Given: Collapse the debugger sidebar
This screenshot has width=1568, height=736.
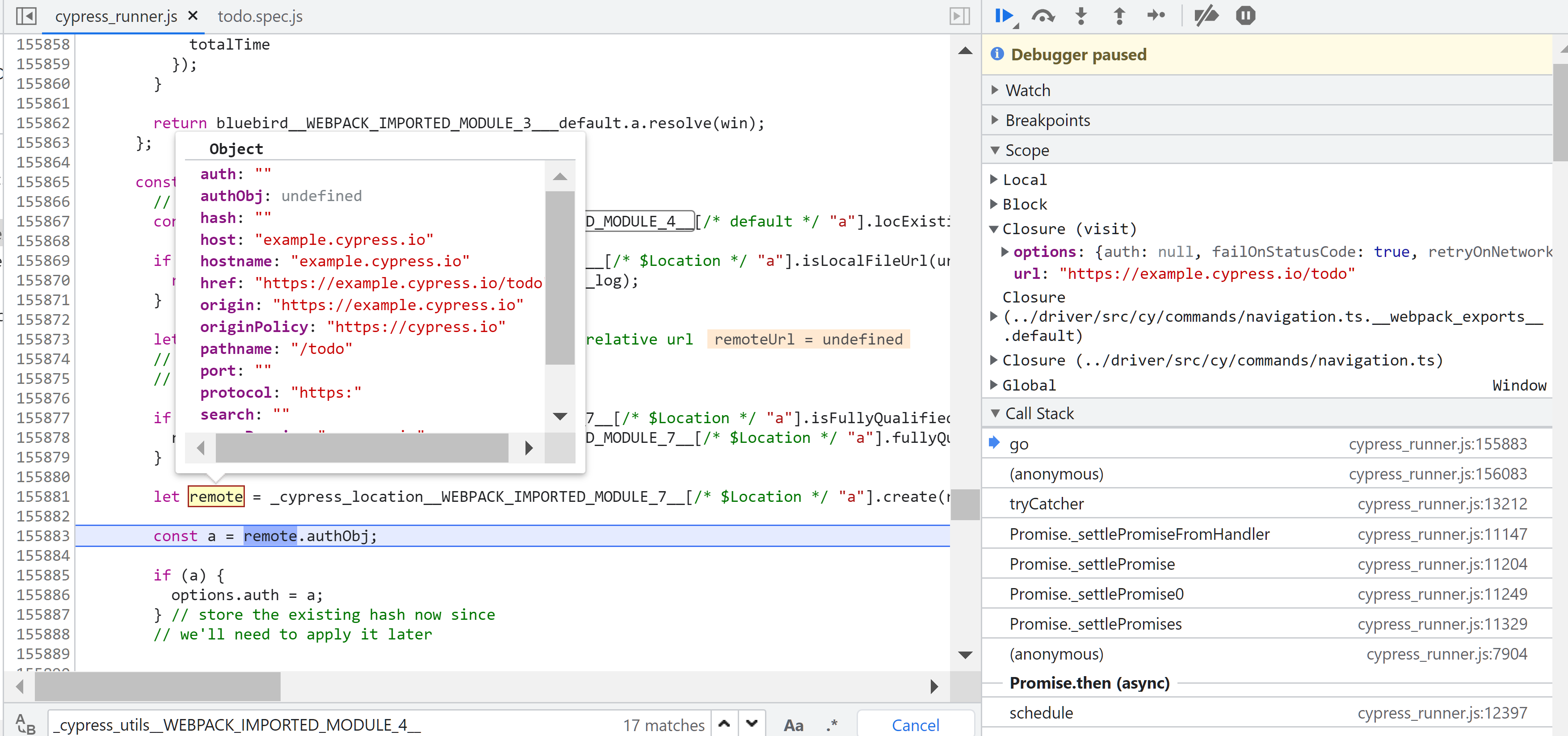Looking at the screenshot, I should click(x=959, y=16).
